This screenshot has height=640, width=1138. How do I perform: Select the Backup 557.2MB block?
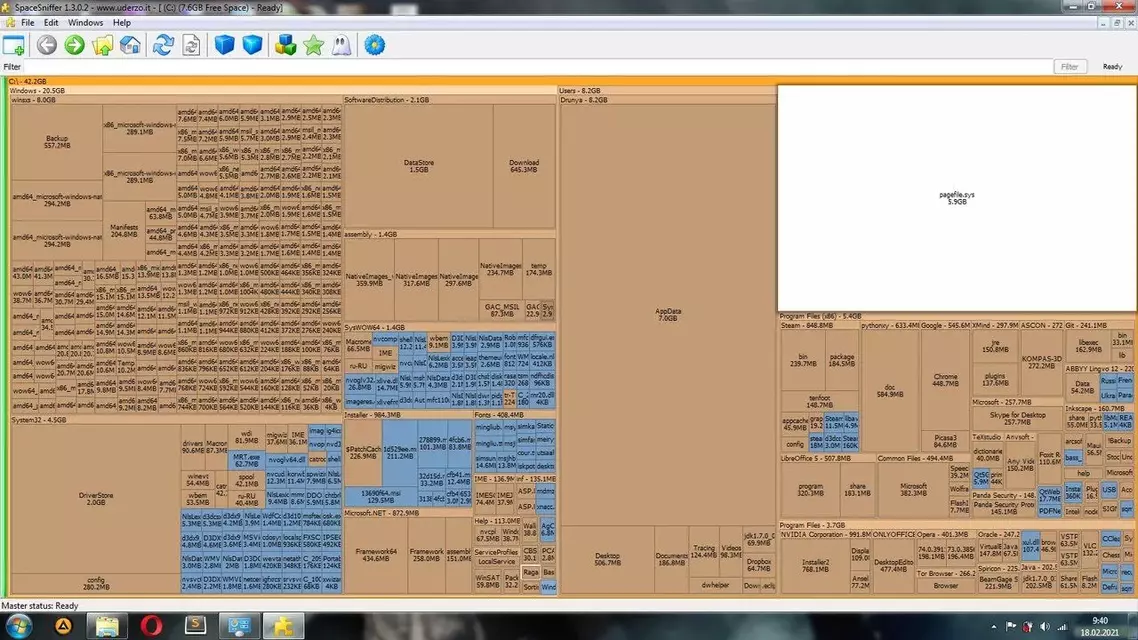point(57,141)
